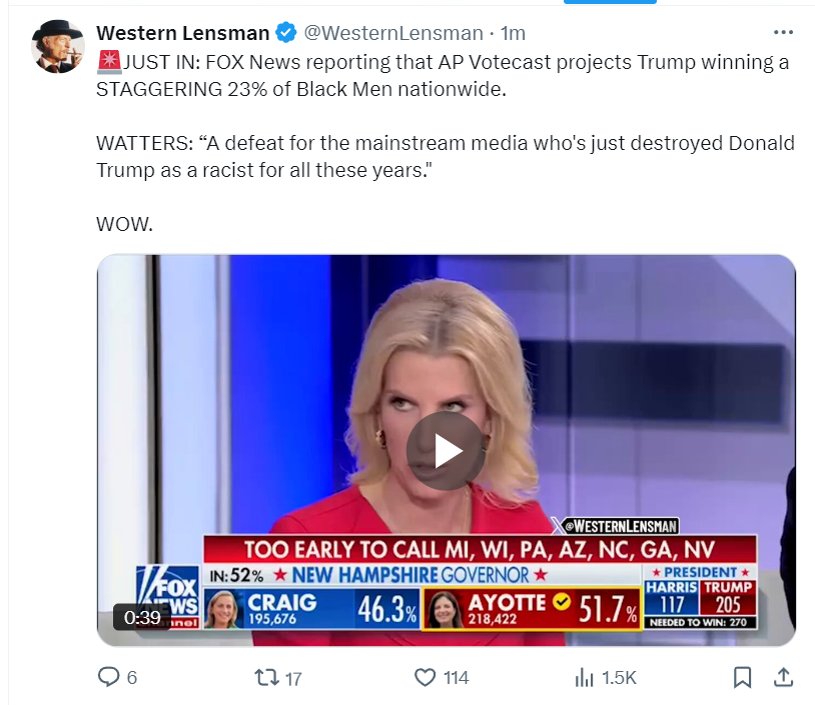Bookmark this post
The width and height of the screenshot is (815, 705).
click(742, 677)
